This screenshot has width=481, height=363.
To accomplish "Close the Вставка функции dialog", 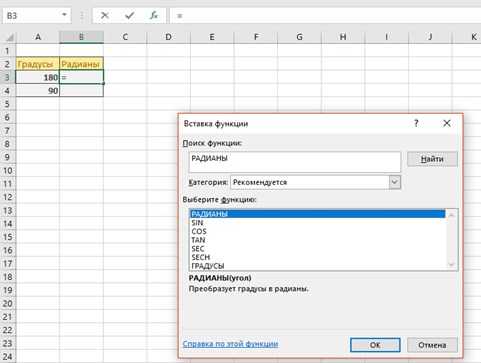I will click(447, 123).
